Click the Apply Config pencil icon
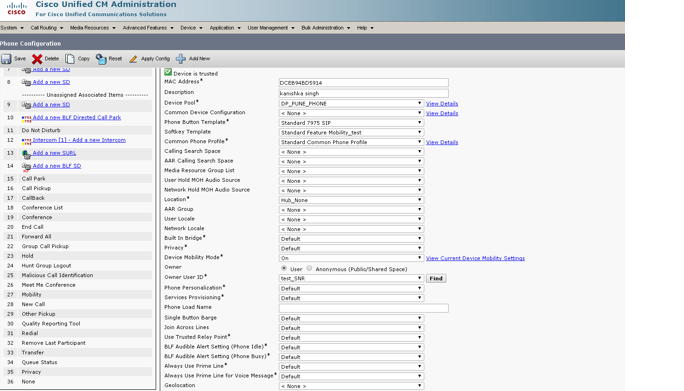The height and width of the screenshot is (391, 684). point(133,59)
